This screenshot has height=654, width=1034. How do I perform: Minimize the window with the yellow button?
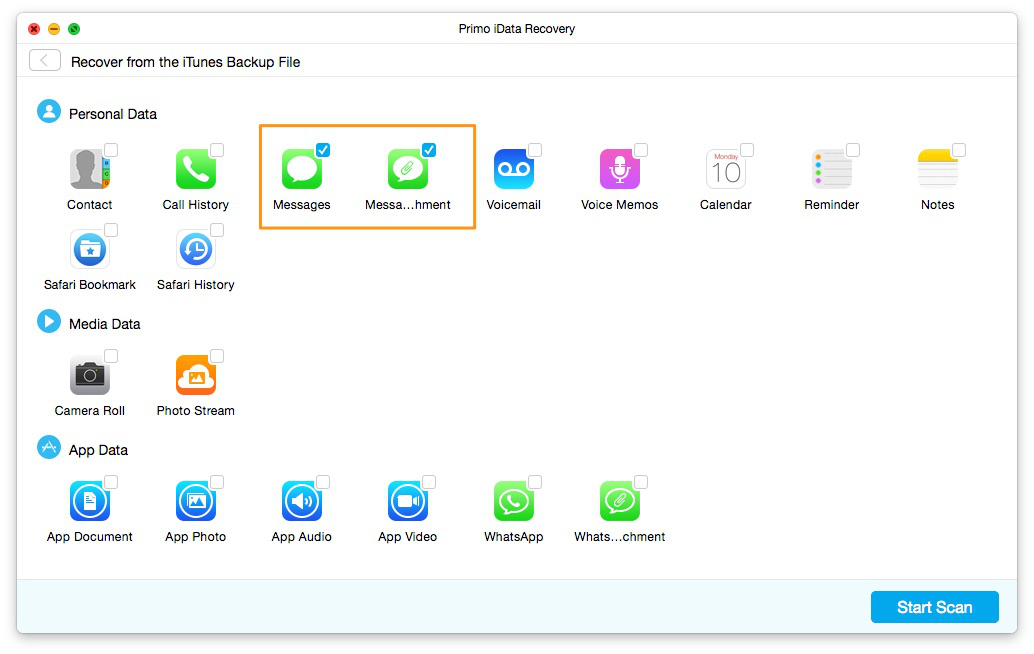[x=54, y=29]
